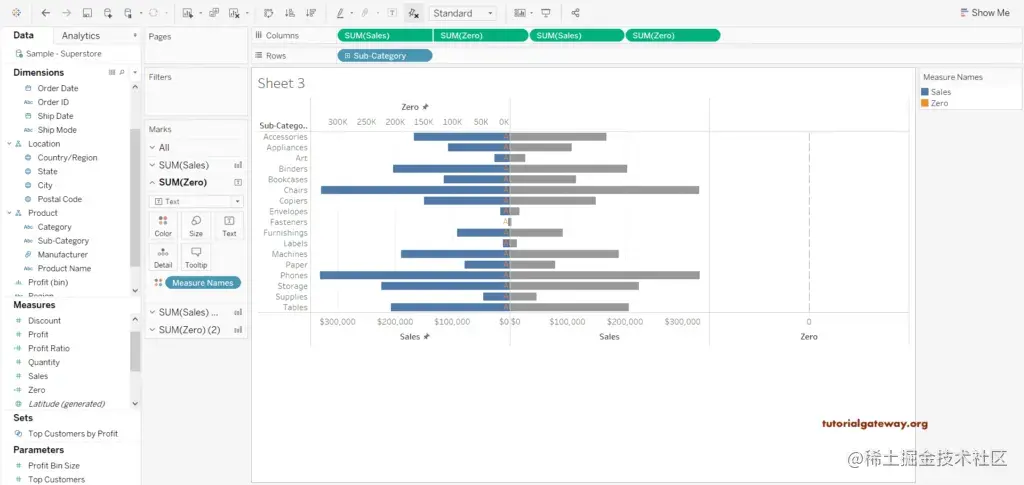Viewport: 1024px width, 485px height.
Task: Switch to the Data tab
Action: click(x=24, y=35)
